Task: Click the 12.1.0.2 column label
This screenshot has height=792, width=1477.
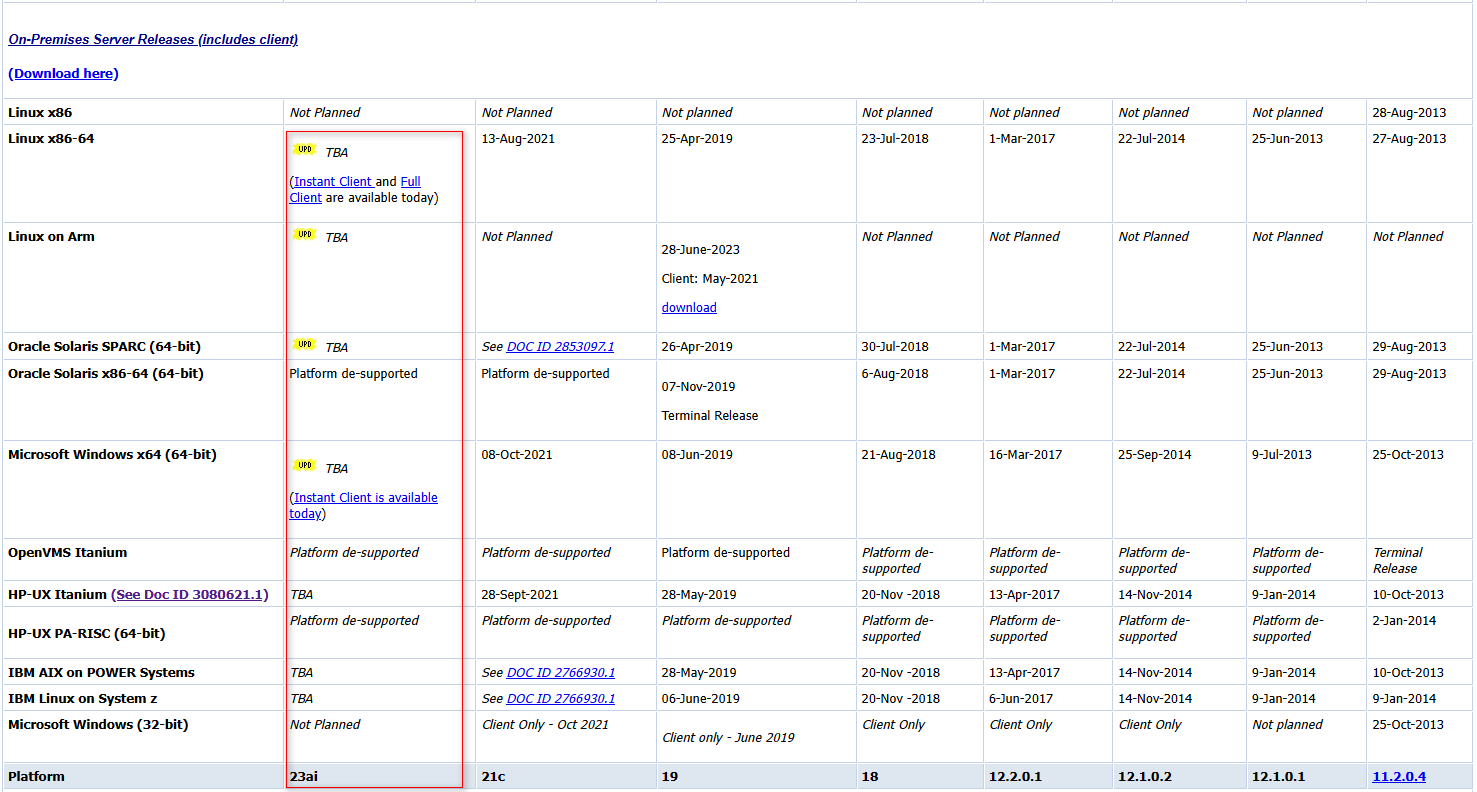Action: click(1147, 777)
